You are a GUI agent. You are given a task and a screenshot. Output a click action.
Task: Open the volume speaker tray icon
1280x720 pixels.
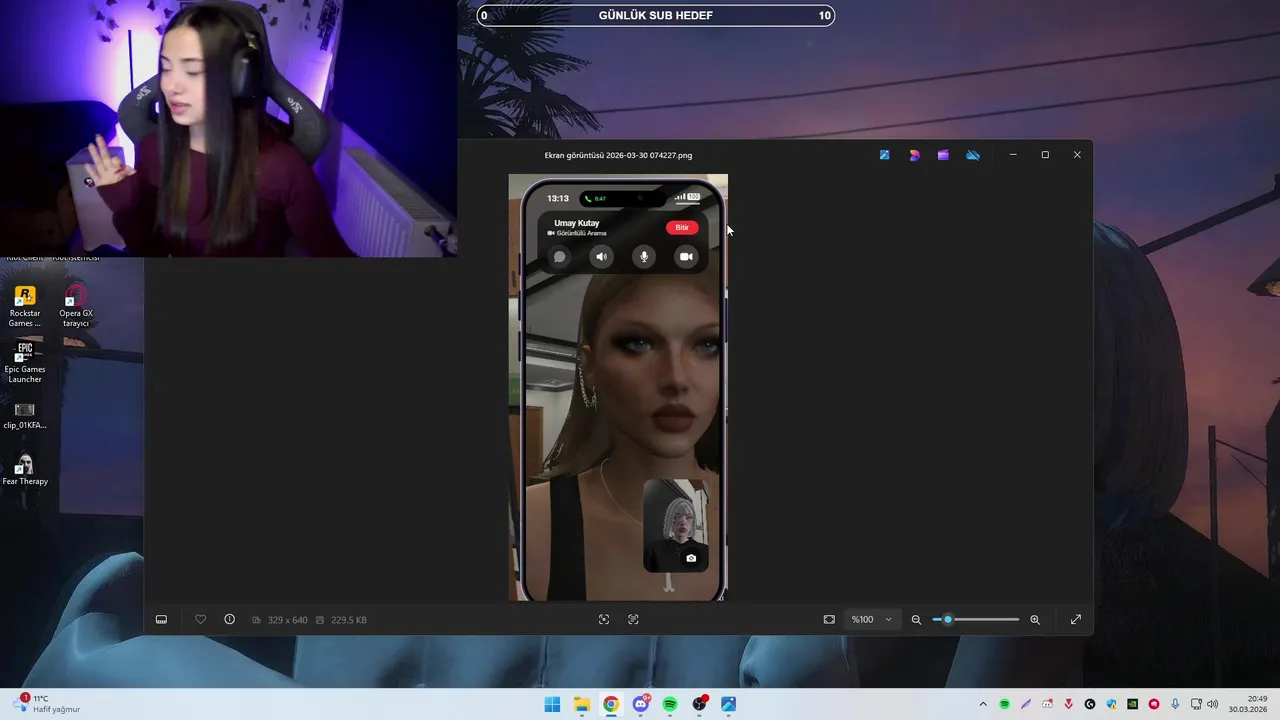(1213, 704)
